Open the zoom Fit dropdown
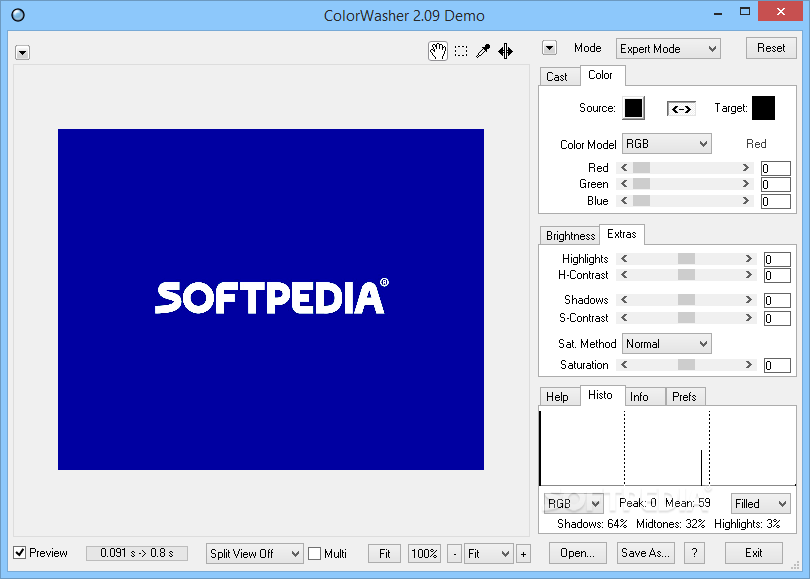810x579 pixels. tap(489, 554)
